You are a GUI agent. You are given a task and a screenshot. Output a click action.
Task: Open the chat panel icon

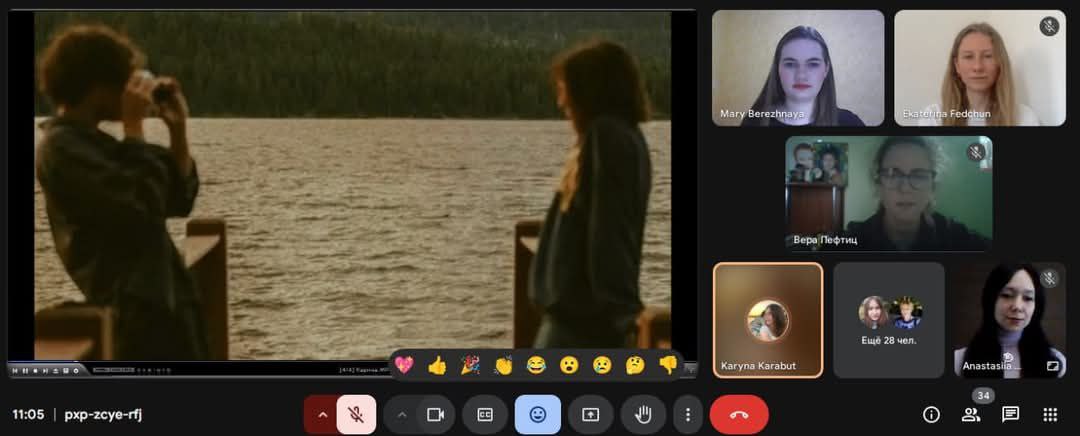[x=1010, y=414]
